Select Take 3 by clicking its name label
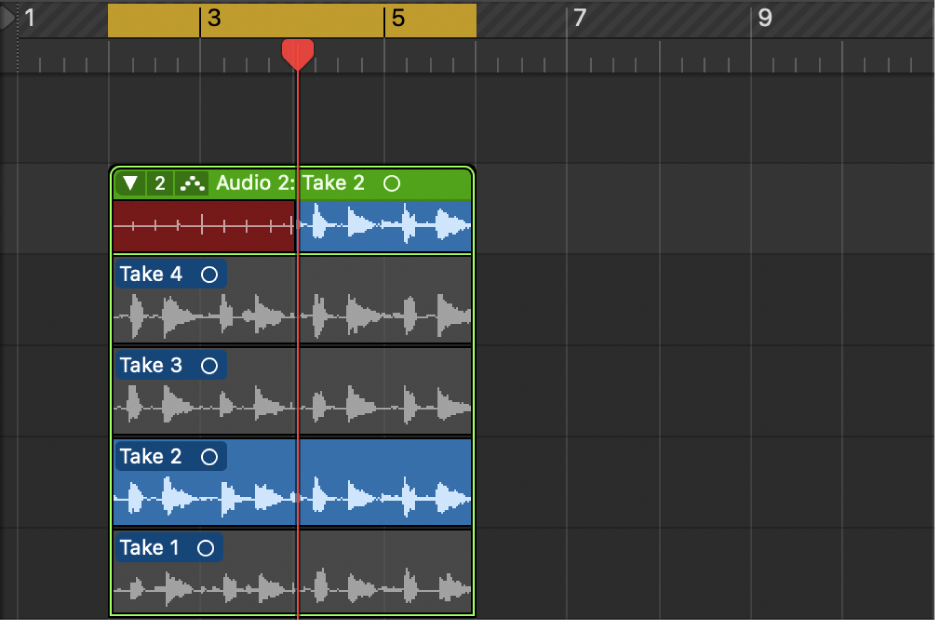936x622 pixels. [151, 365]
